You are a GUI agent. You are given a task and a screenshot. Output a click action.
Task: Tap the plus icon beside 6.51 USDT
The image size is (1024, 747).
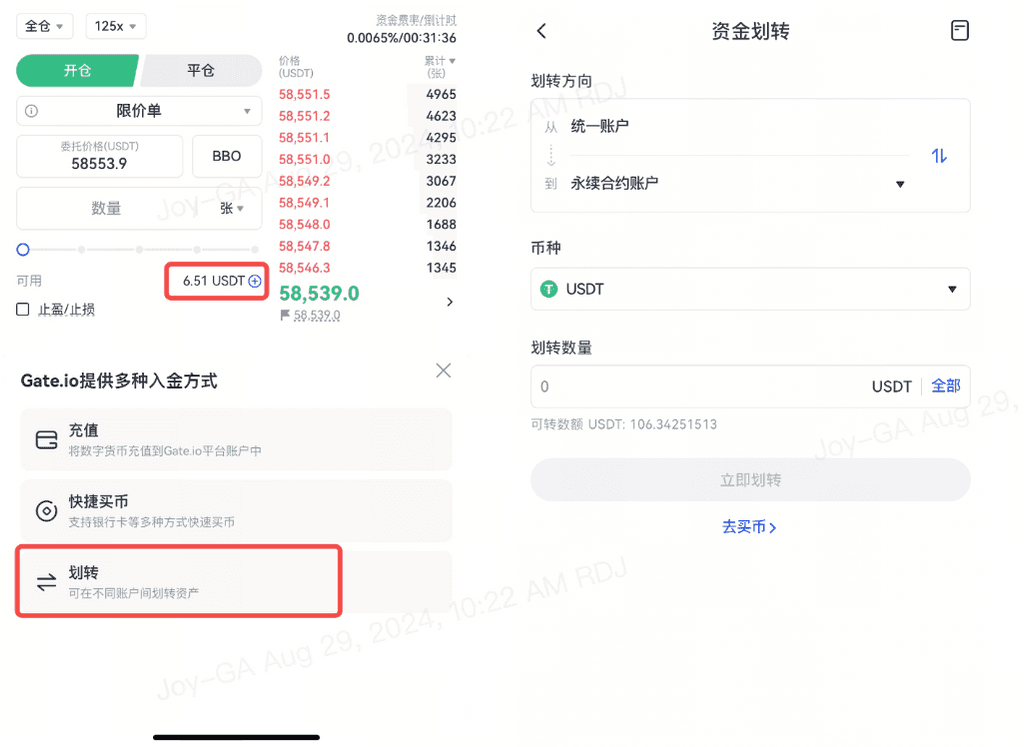[255, 281]
